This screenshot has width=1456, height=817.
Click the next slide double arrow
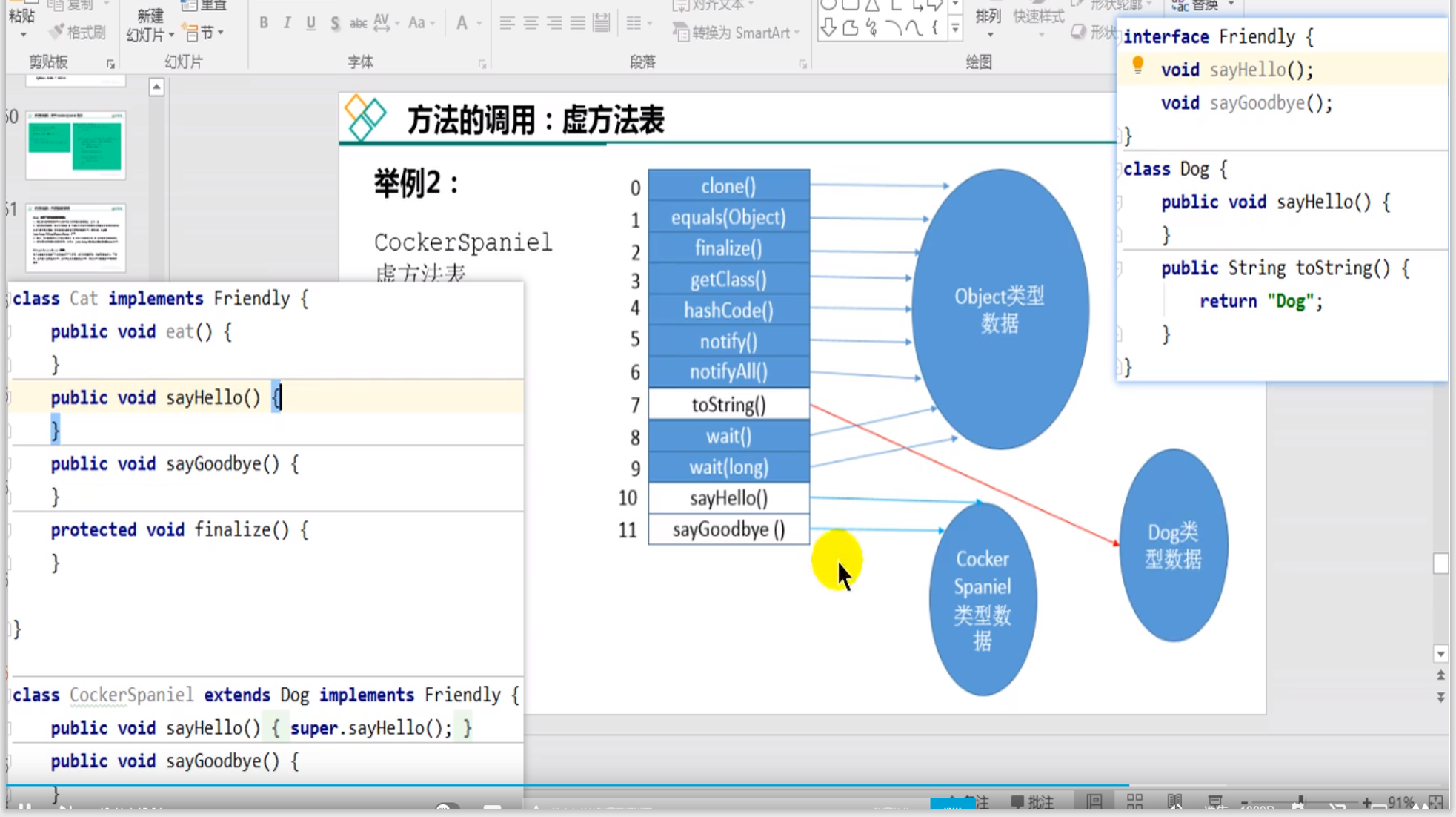pos(1440,697)
